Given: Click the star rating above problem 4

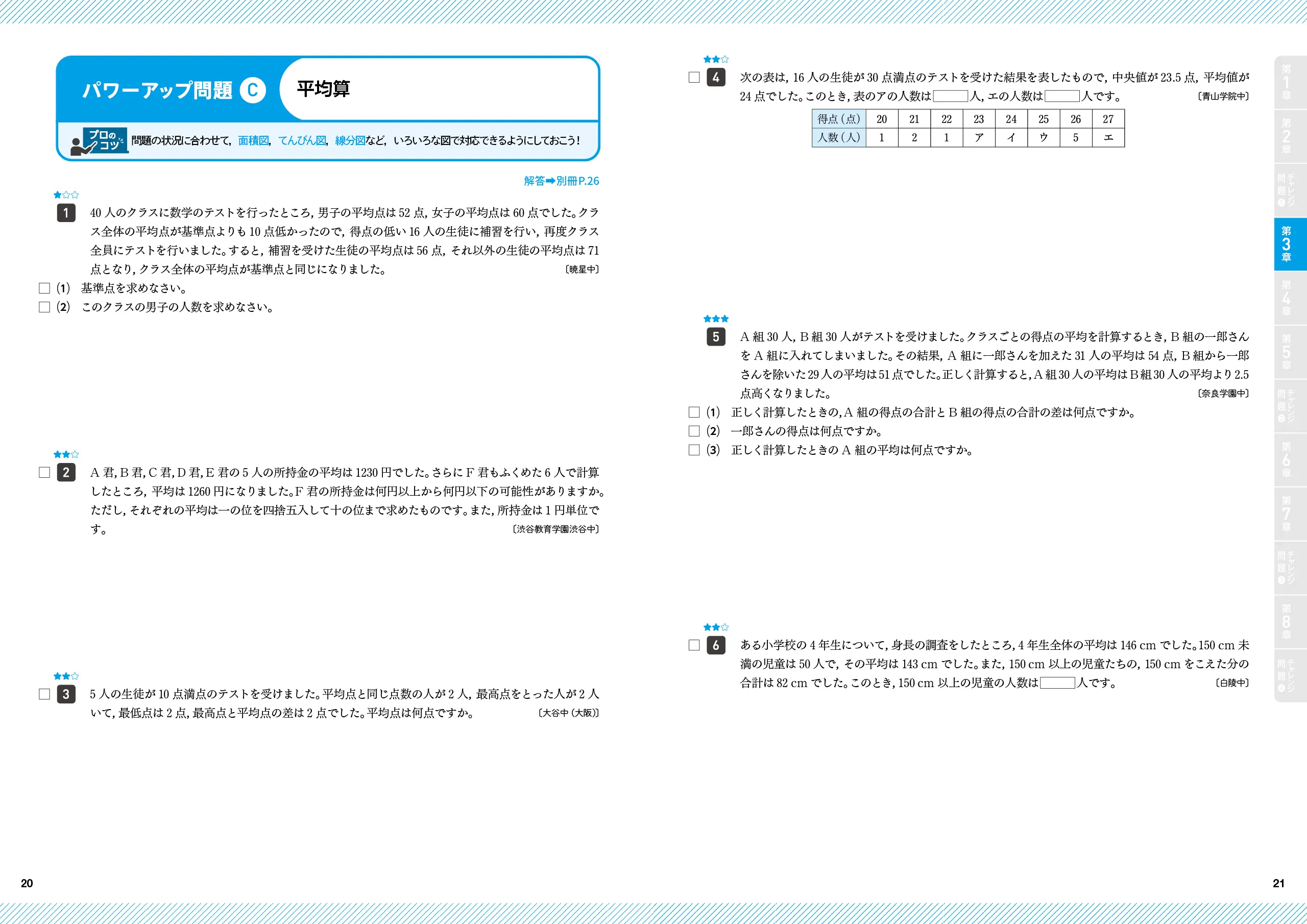Looking at the screenshot, I should 716,59.
